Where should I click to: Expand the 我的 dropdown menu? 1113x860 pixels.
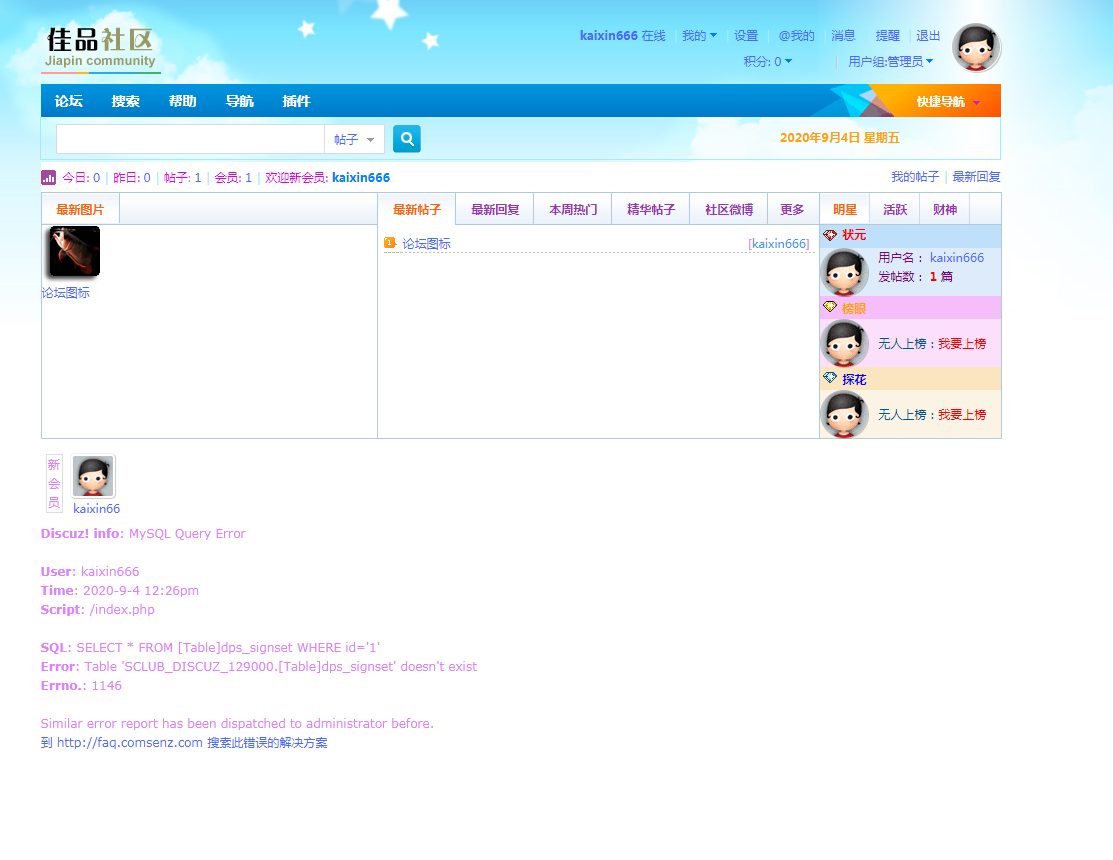tap(699, 36)
